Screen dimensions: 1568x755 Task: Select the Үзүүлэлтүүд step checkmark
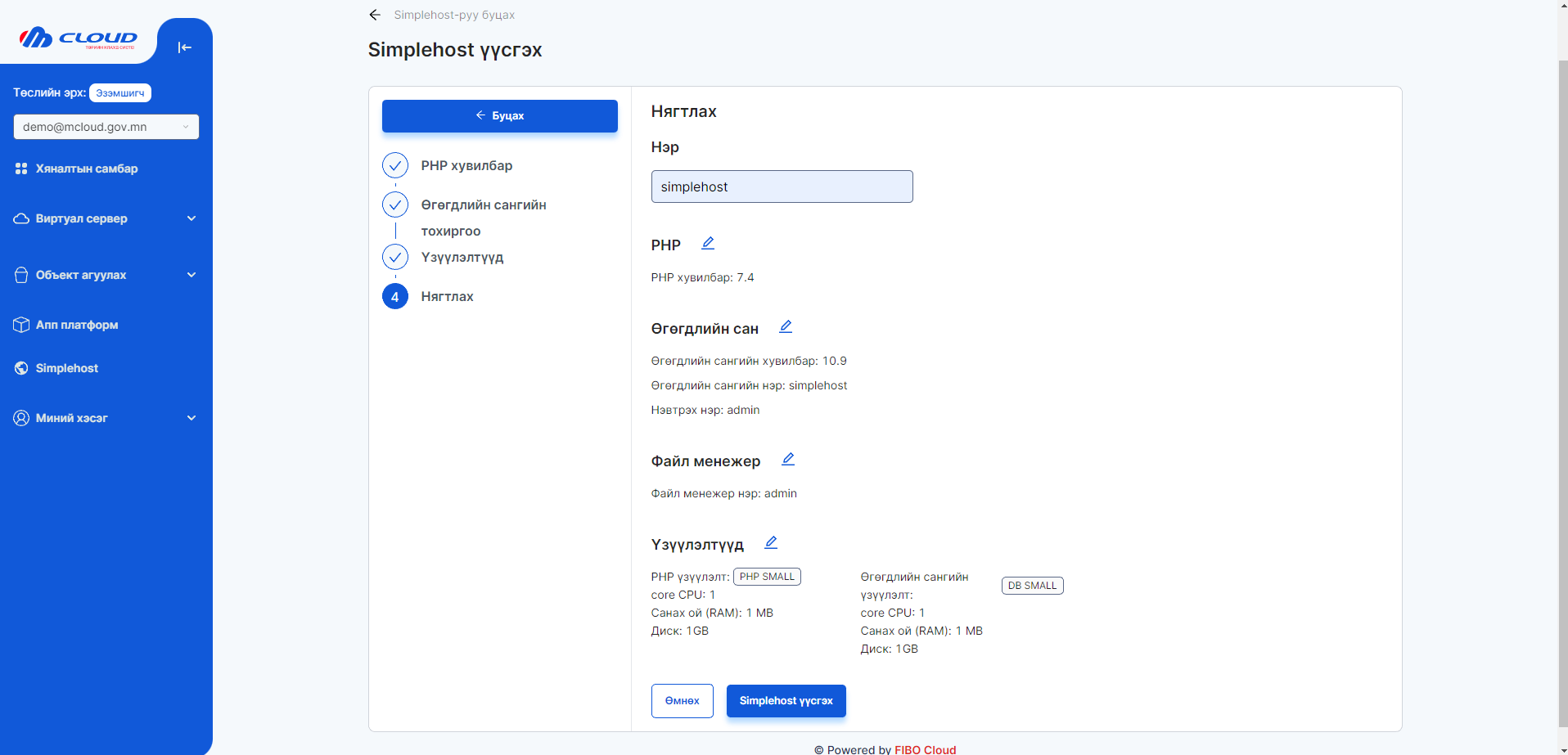pos(395,256)
